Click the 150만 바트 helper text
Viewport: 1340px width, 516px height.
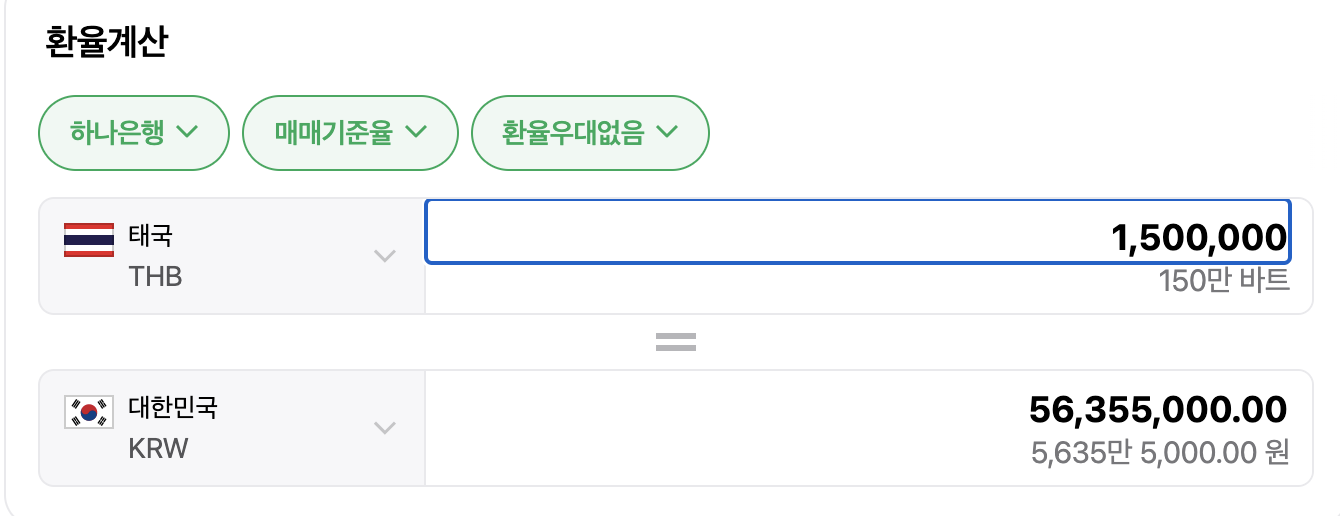click(x=1224, y=281)
